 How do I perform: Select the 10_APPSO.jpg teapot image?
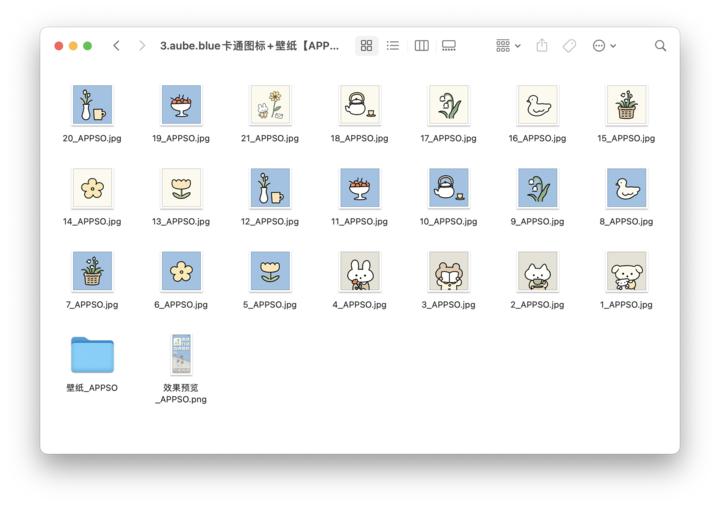click(x=448, y=188)
